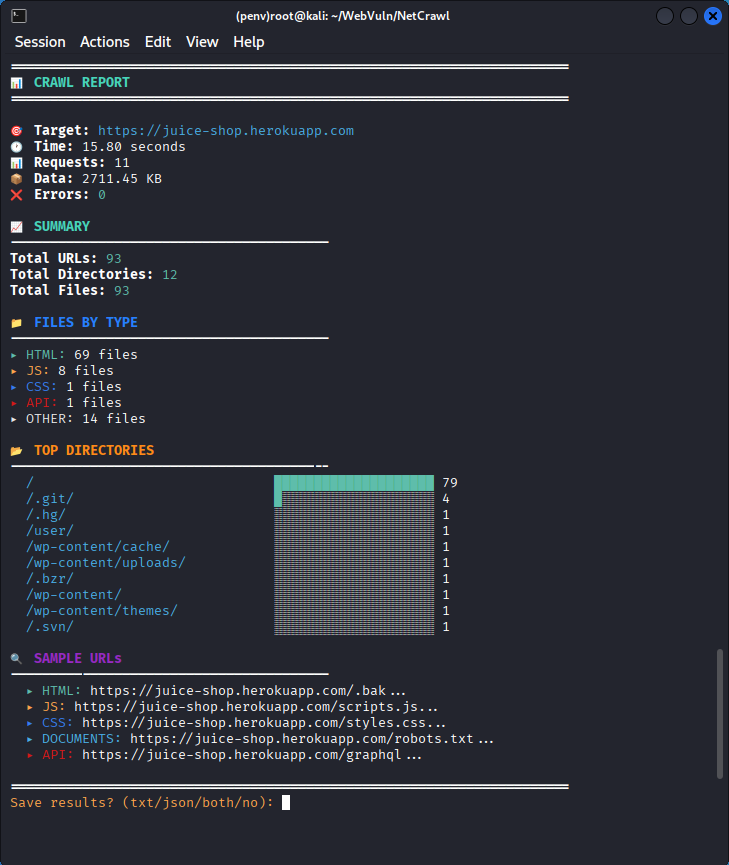729x865 pixels.
Task: Click the folder icon beside Files By Type
Action: pyautogui.click(x=16, y=323)
